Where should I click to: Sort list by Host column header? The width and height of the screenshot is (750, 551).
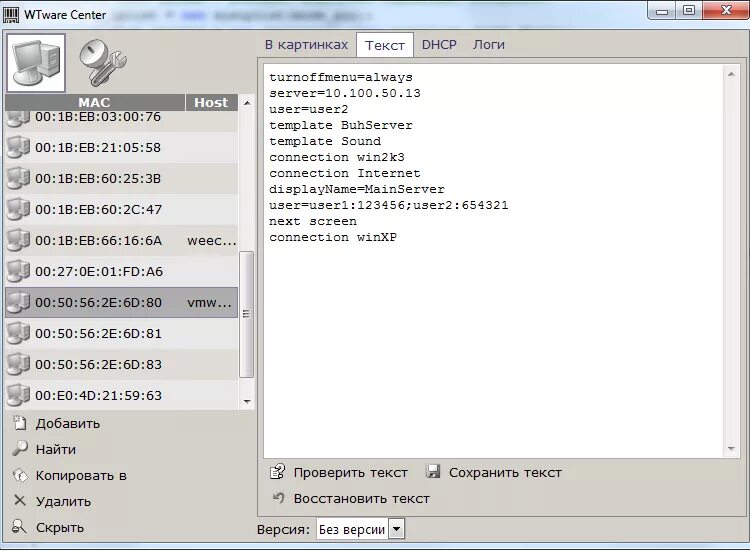[x=211, y=102]
